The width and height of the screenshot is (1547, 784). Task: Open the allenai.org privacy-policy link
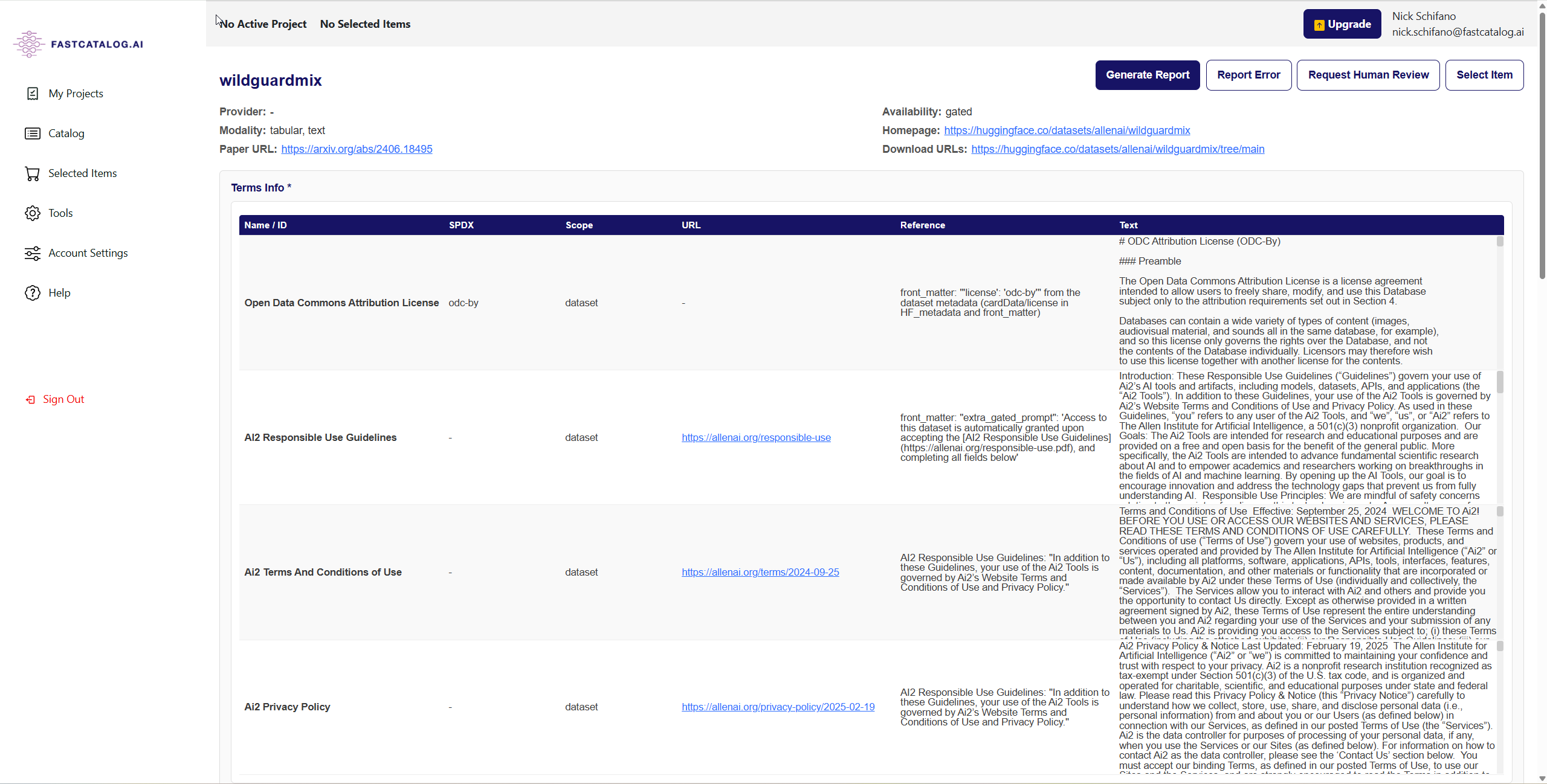pos(778,707)
